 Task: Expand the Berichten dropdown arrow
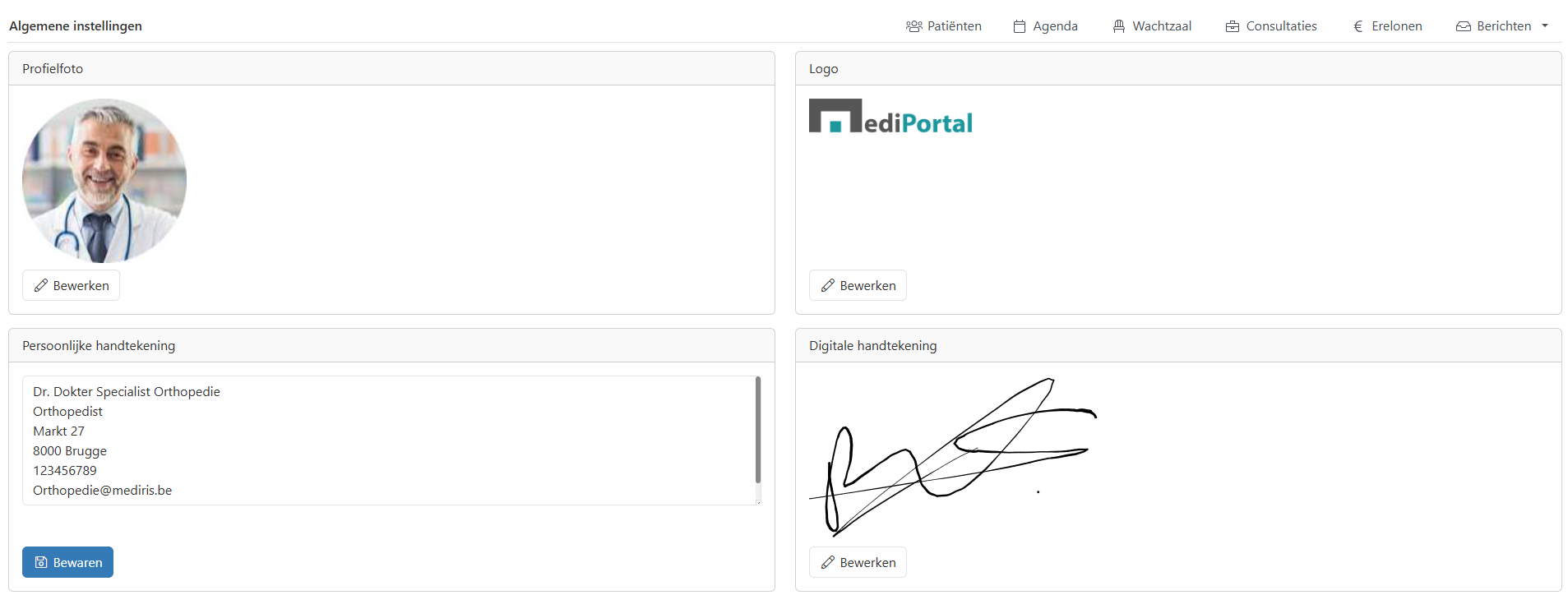(x=1545, y=26)
